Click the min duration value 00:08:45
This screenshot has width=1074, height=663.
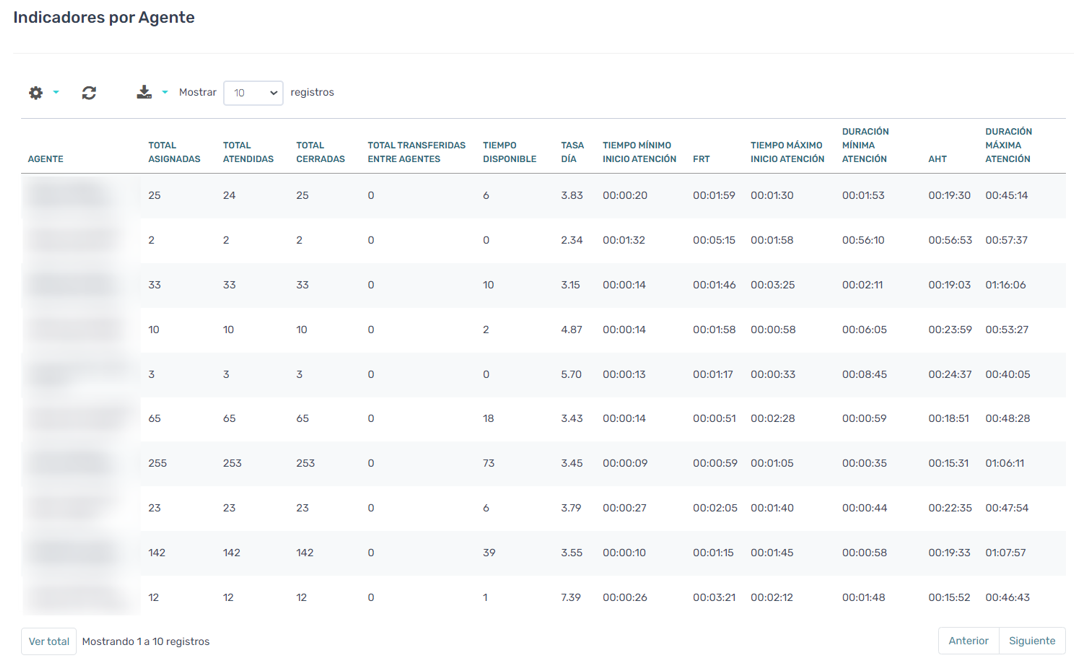(x=864, y=375)
